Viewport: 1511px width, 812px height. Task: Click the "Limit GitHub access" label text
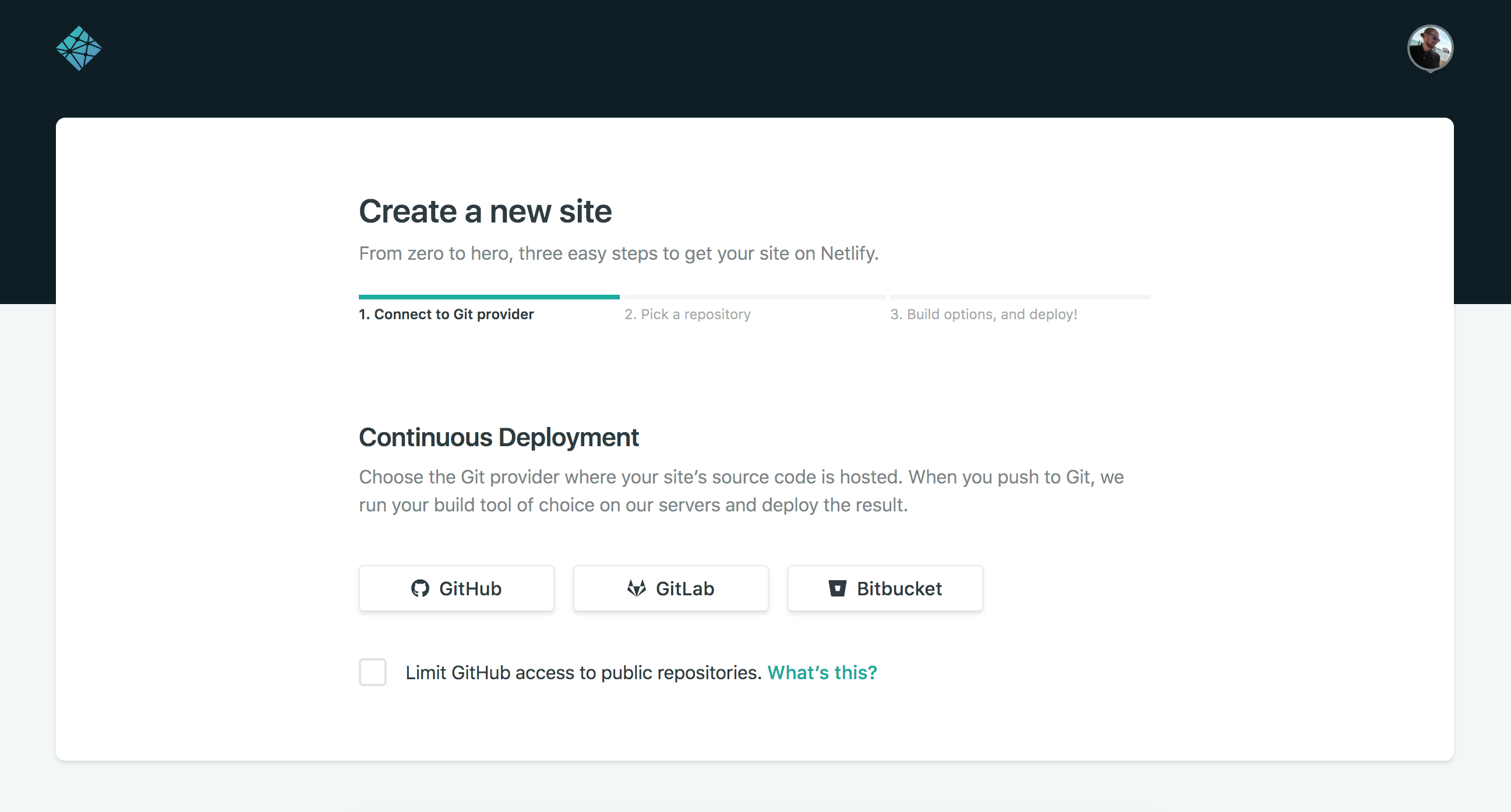(x=583, y=673)
